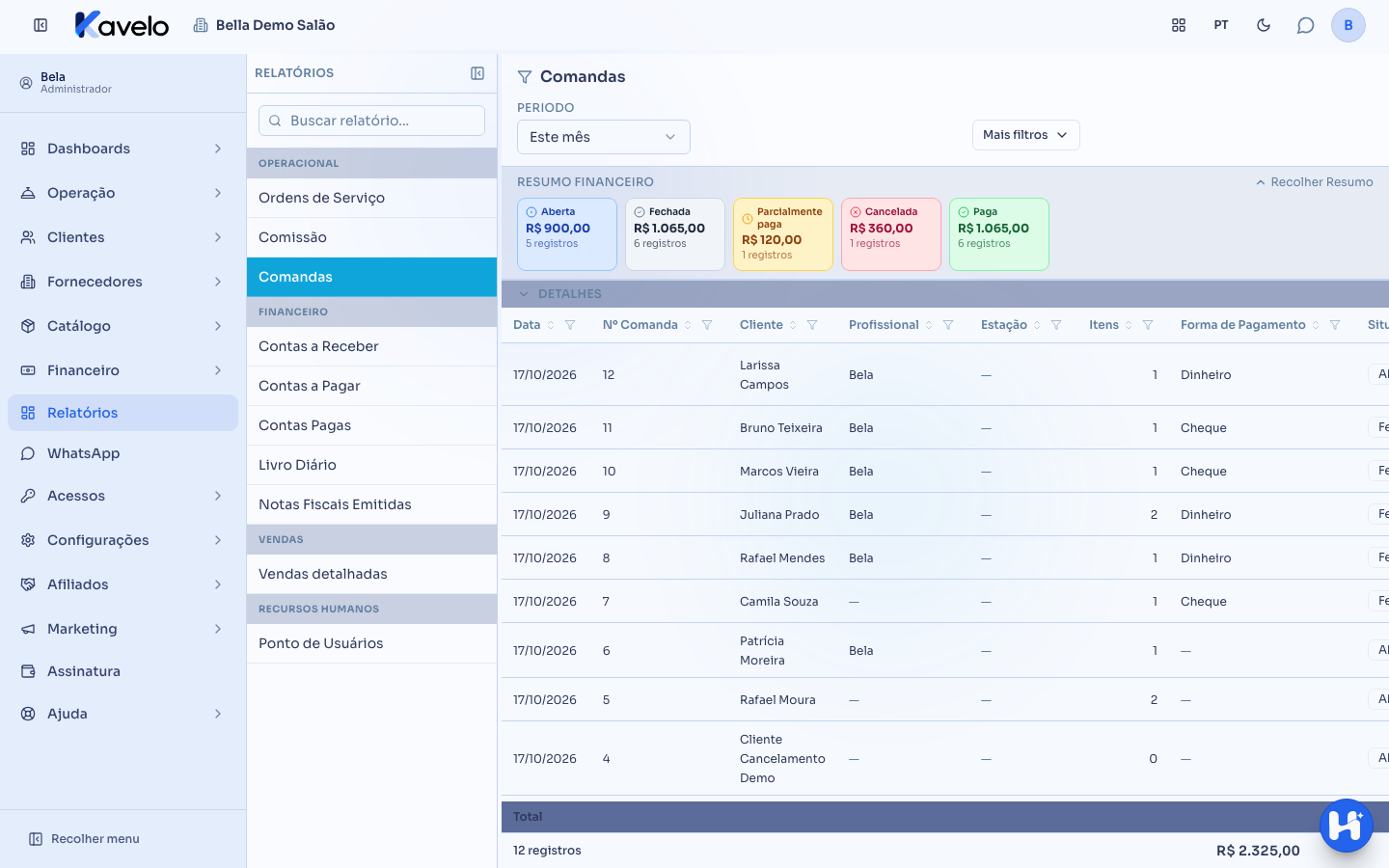Expand the Mais filtros dropdown
This screenshot has height=868, width=1389.
1025,135
